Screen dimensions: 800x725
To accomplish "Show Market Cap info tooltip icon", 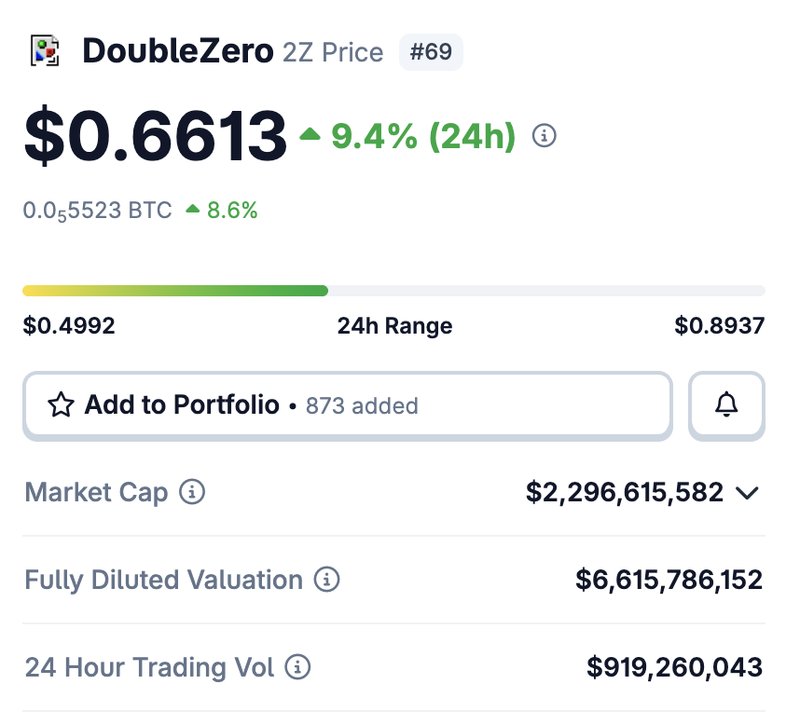I will [x=192, y=492].
